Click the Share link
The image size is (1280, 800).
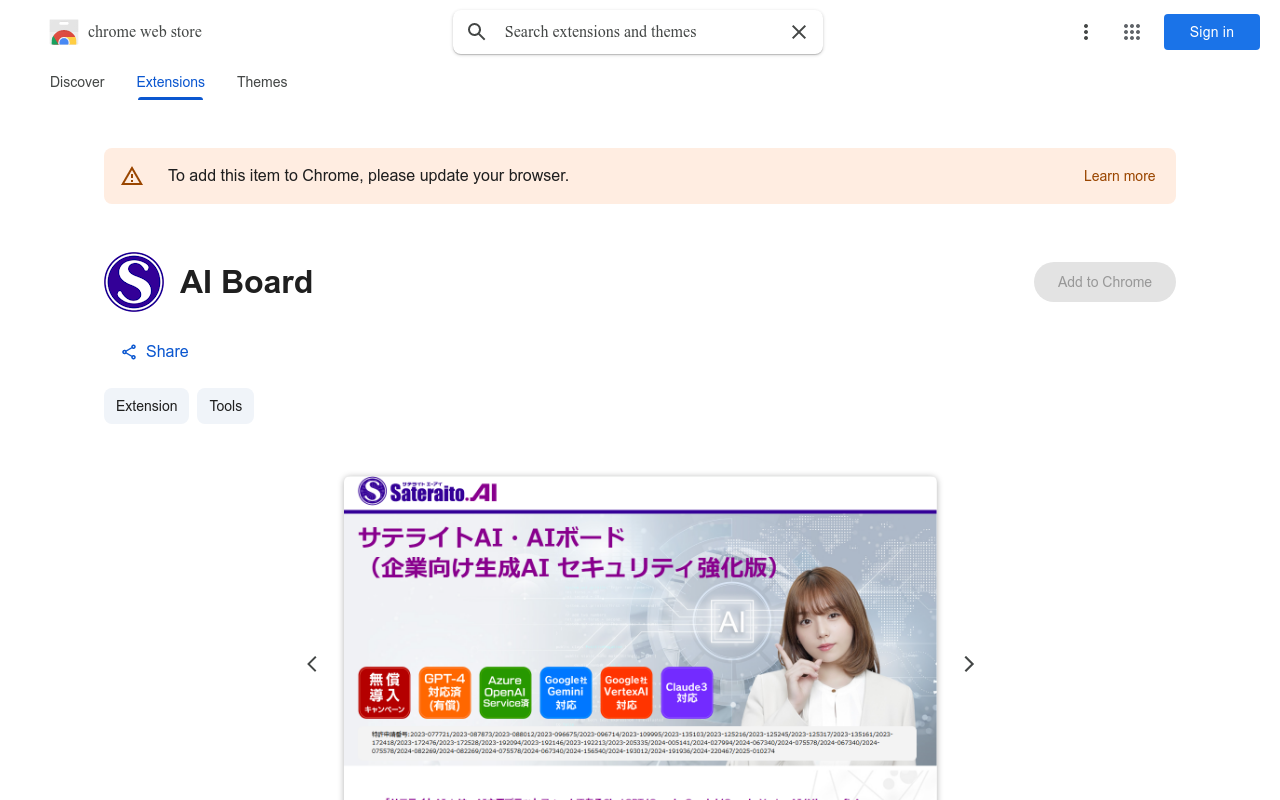coord(155,352)
